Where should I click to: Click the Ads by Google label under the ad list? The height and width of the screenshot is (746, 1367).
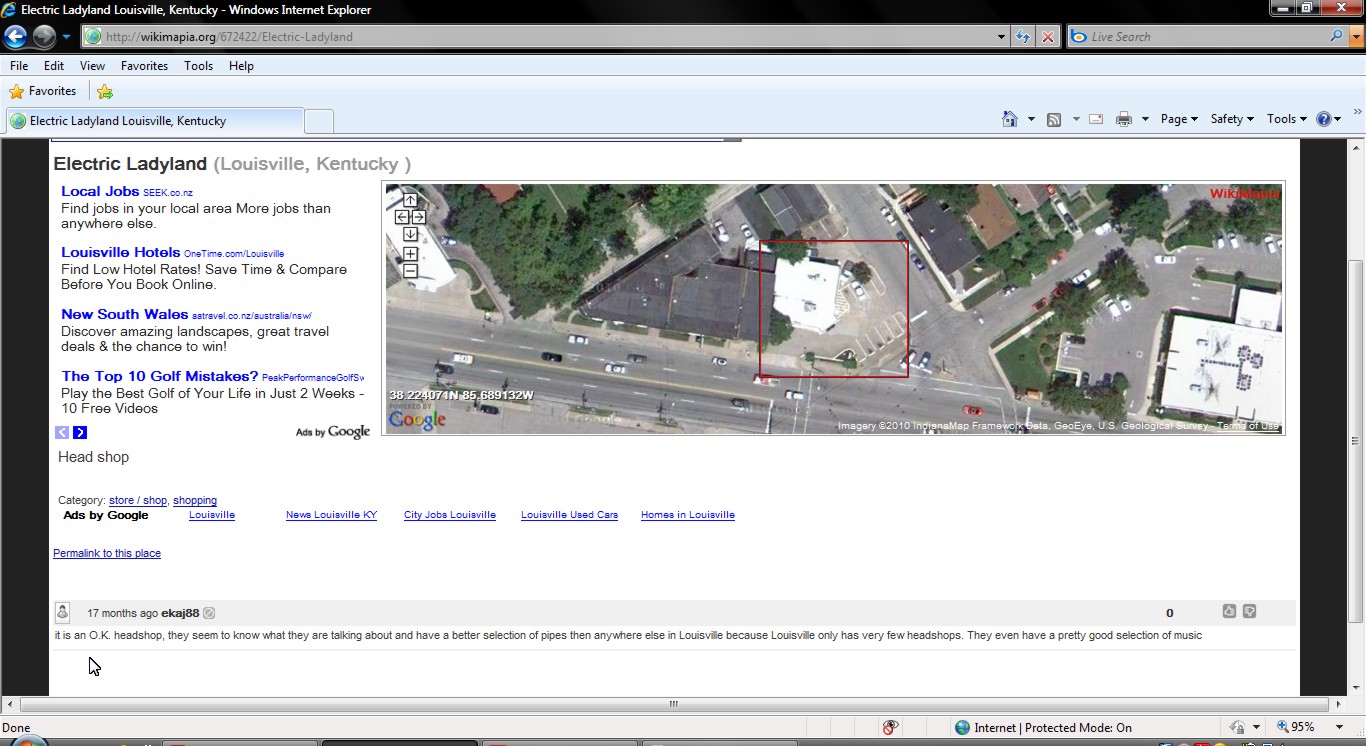pos(333,432)
